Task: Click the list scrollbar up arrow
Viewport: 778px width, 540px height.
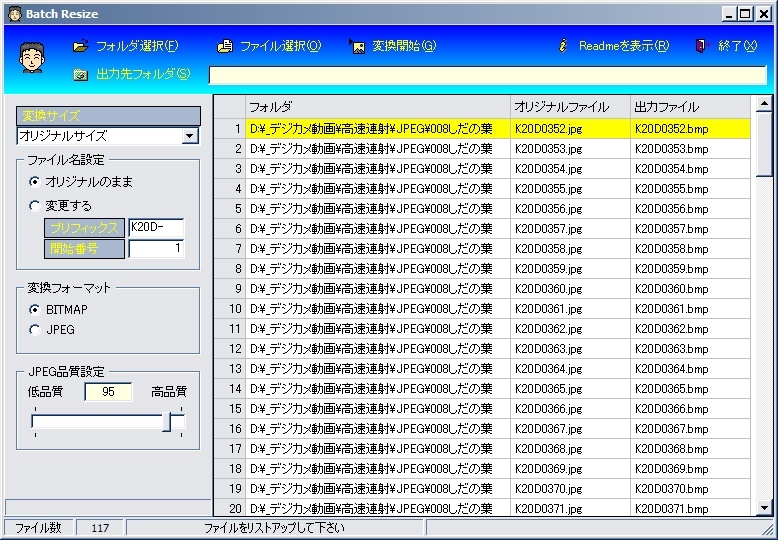Action: coord(764,103)
